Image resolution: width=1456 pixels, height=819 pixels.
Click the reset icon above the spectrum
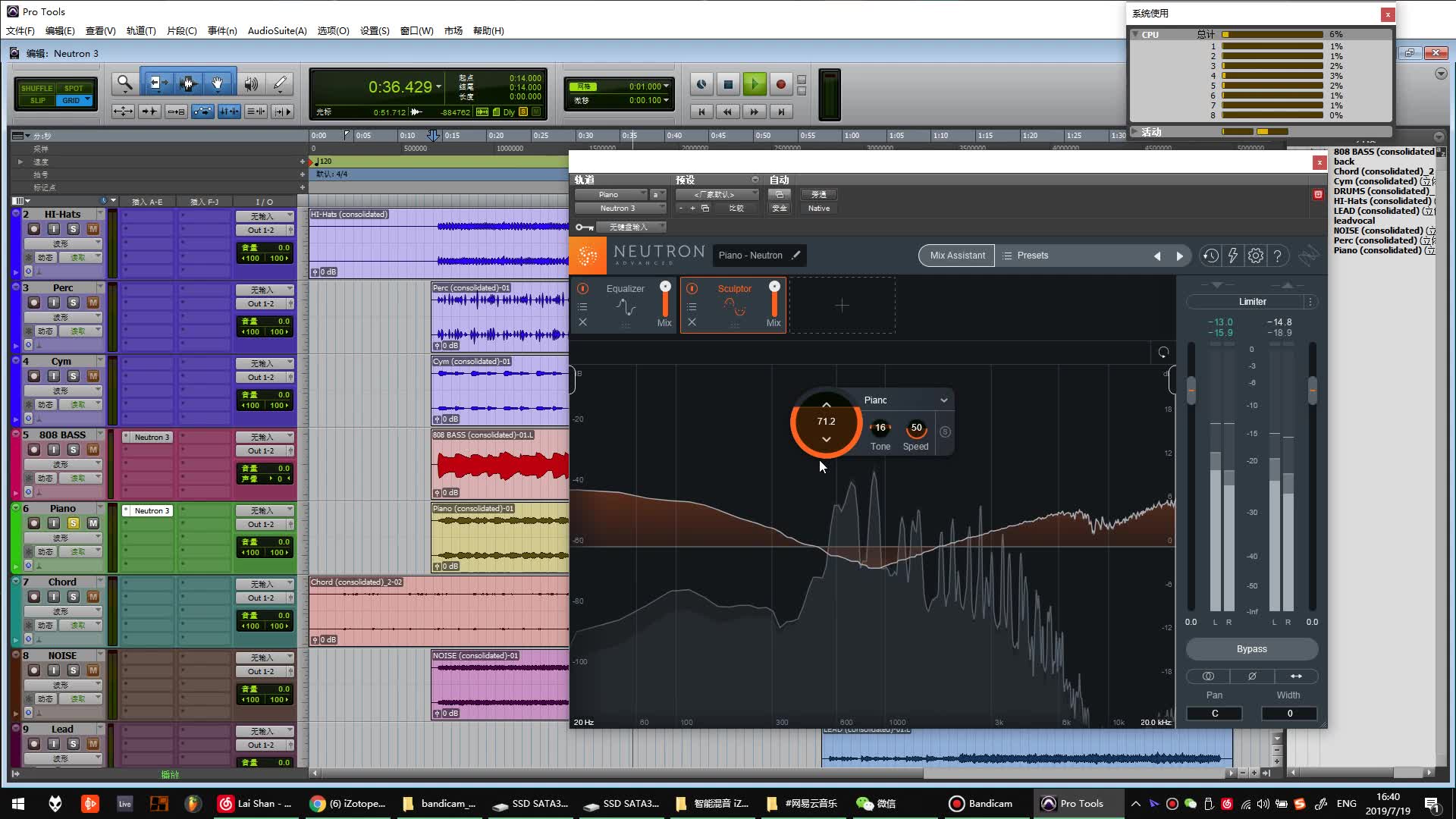[1163, 353]
